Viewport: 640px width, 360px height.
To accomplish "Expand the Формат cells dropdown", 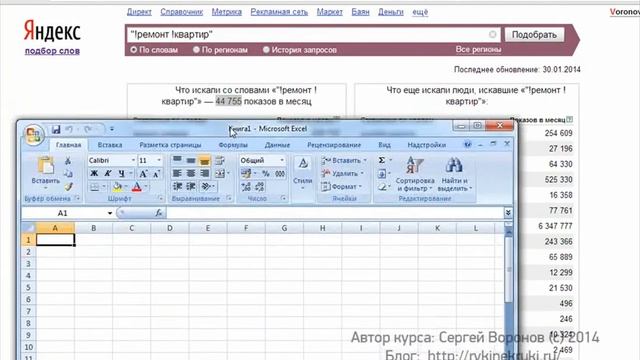I will (x=360, y=187).
